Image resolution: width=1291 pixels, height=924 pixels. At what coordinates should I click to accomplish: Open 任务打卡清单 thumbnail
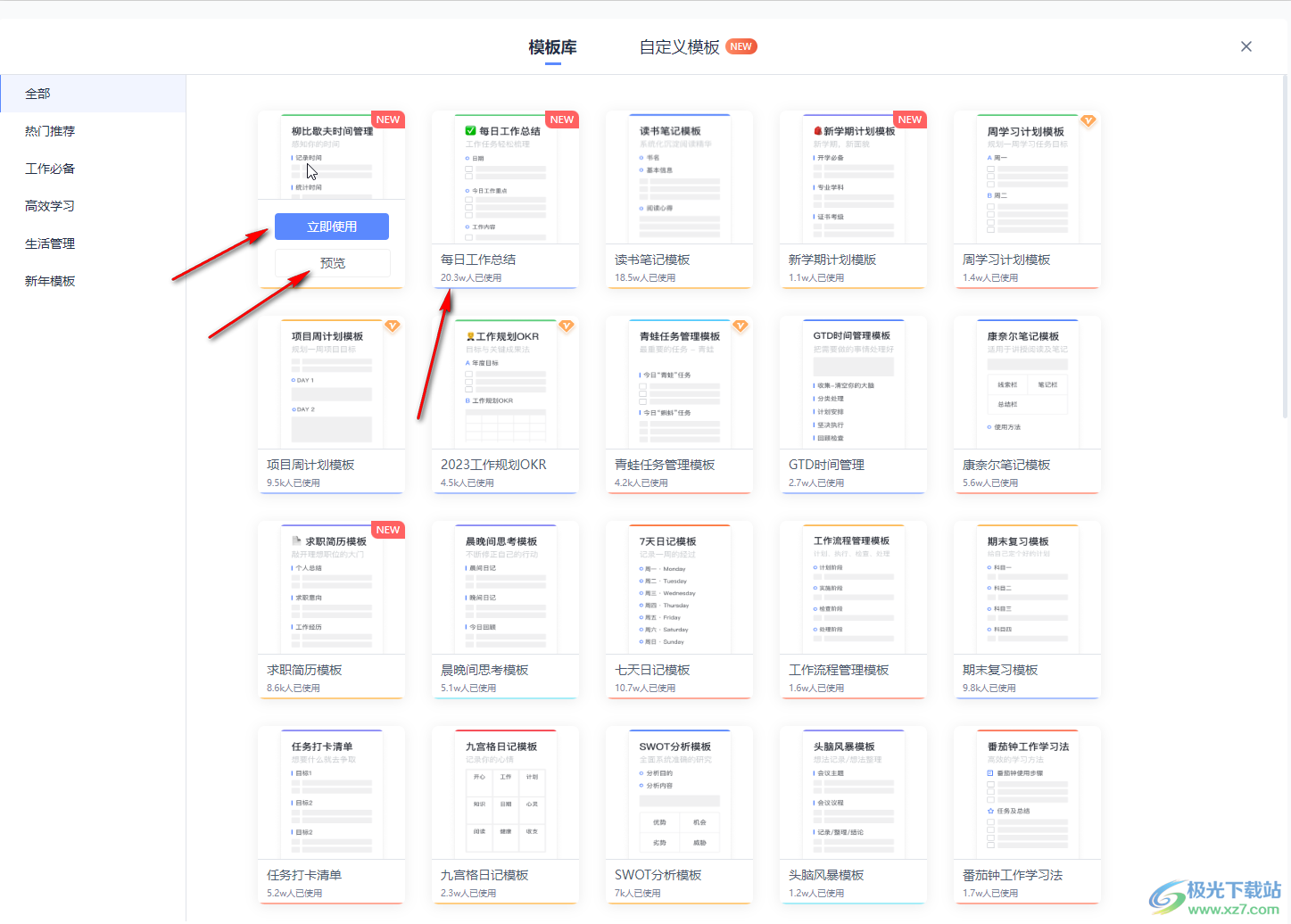point(331,793)
